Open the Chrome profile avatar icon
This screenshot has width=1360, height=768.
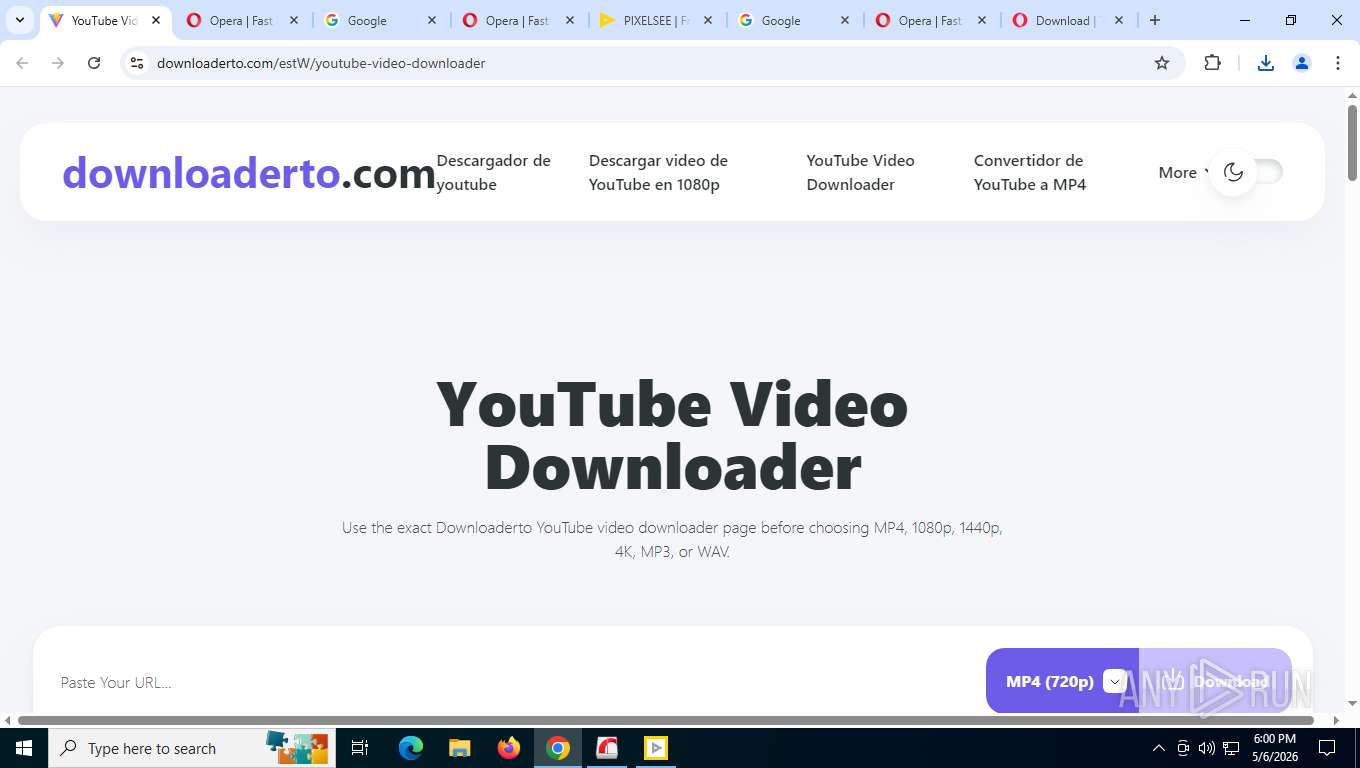(x=1302, y=63)
